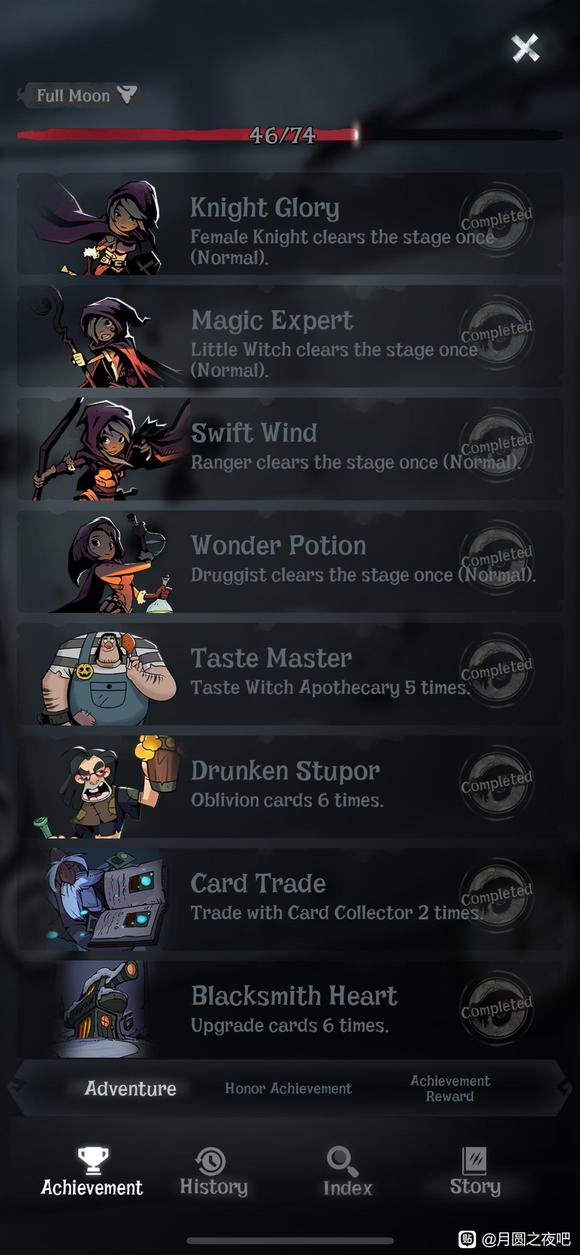Screen dimensions: 580x1255
Task: Open the Achievement trophy icon
Action: pyautogui.click(x=92, y=1160)
